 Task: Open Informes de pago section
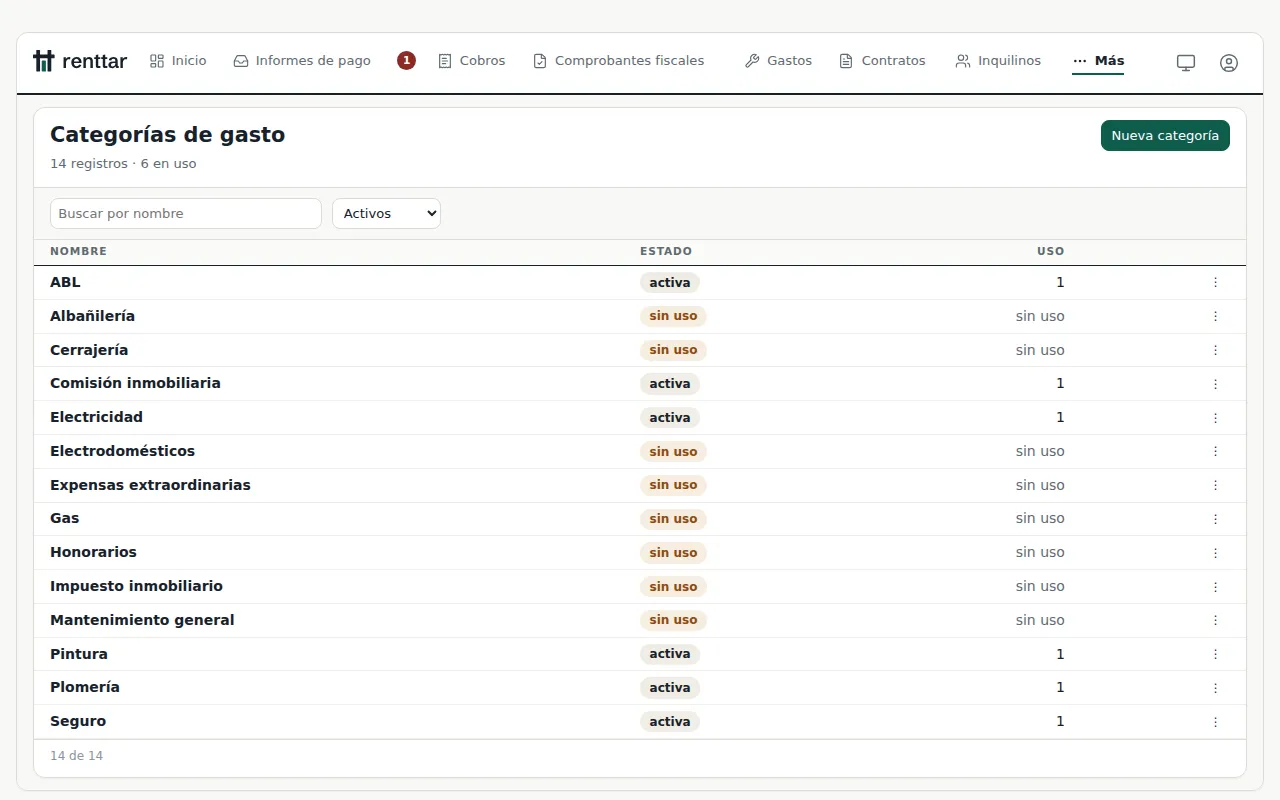[302, 61]
